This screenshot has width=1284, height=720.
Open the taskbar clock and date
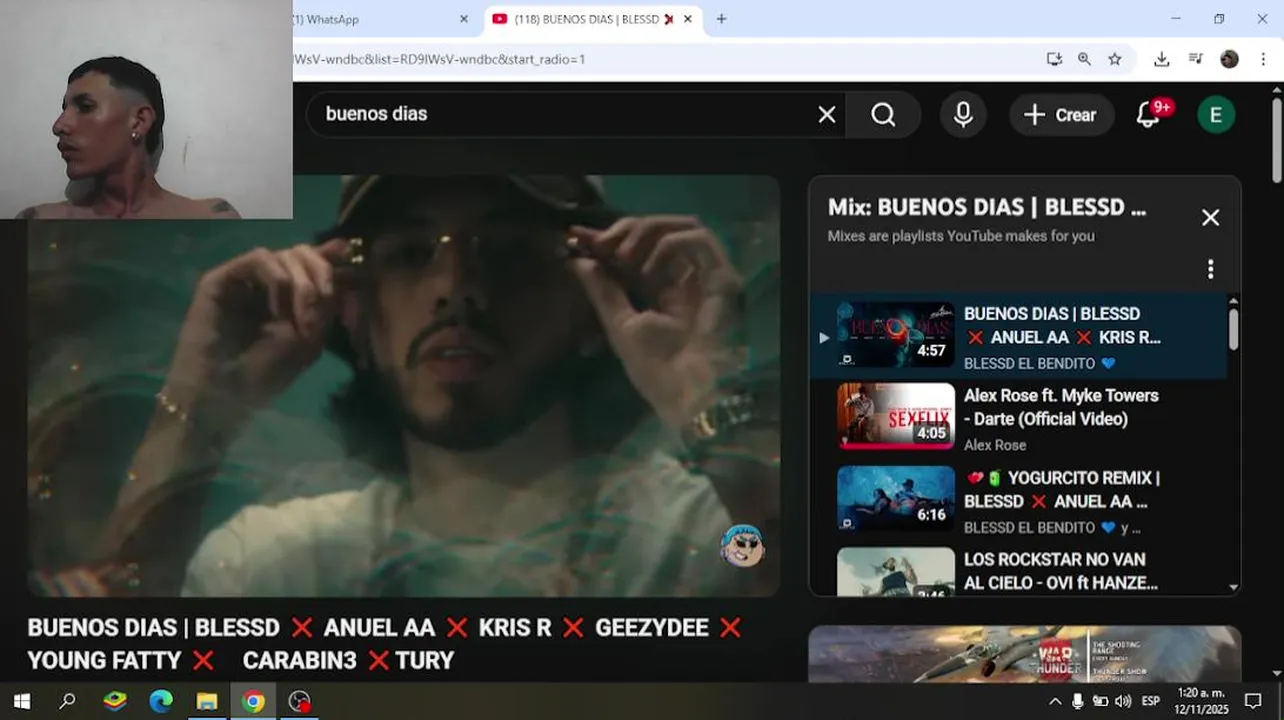(x=1201, y=701)
